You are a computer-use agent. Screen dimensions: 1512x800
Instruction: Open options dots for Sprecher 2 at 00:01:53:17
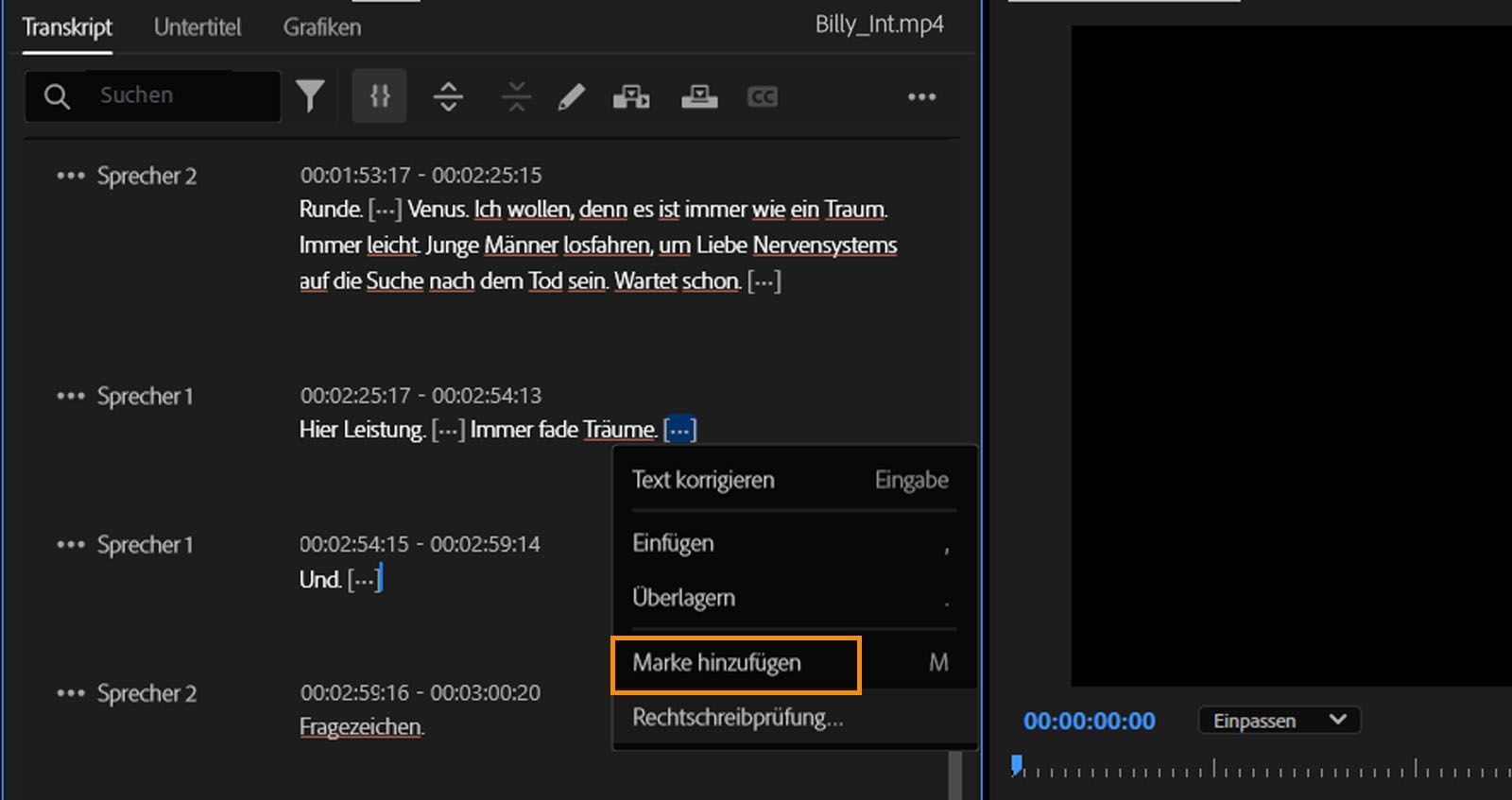click(71, 176)
